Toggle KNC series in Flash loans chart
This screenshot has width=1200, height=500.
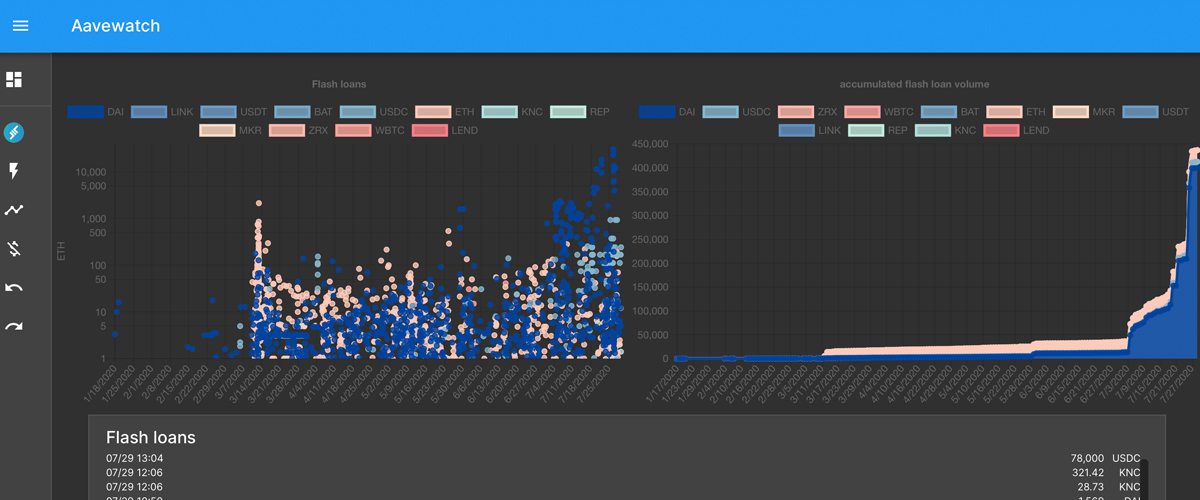511,112
